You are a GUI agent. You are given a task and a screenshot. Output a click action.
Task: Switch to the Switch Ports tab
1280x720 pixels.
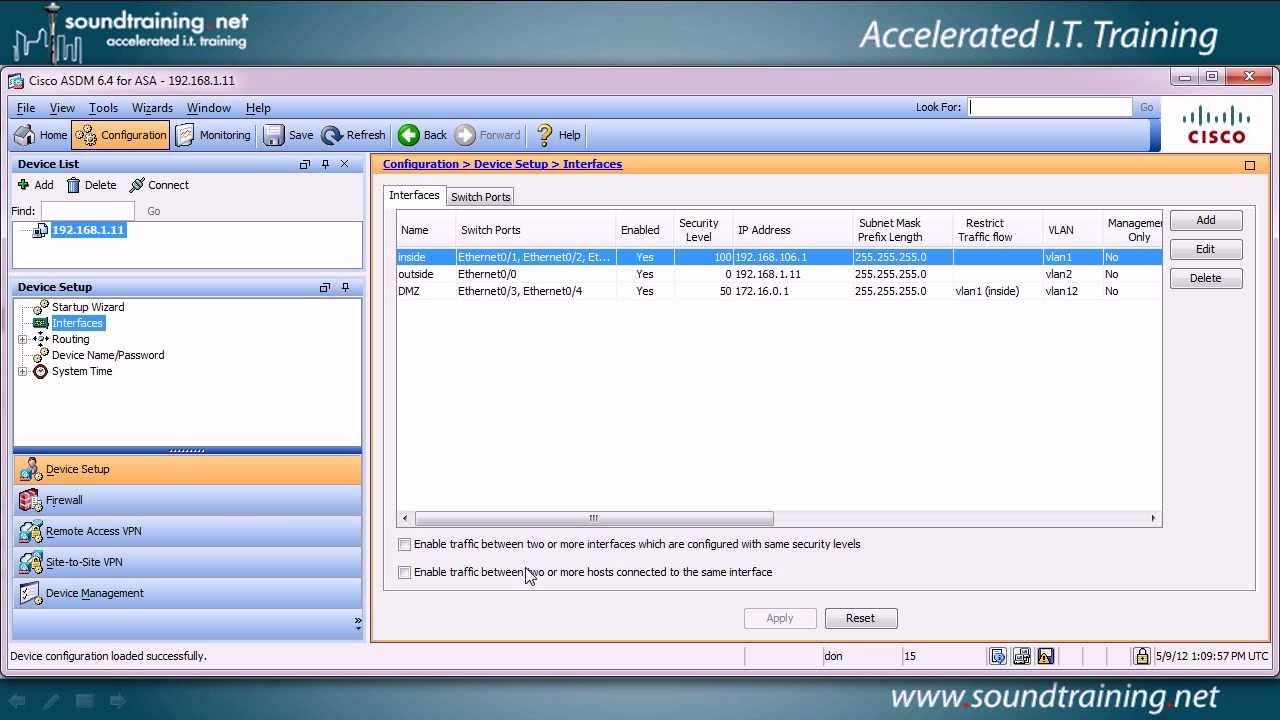481,197
